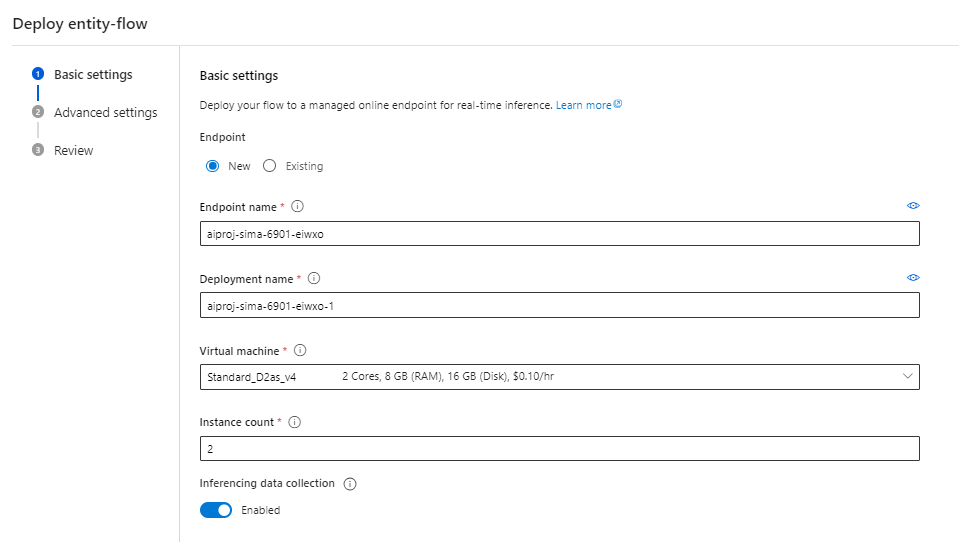Open the Virtual machine dropdown
959x542 pixels.
pos(558,377)
